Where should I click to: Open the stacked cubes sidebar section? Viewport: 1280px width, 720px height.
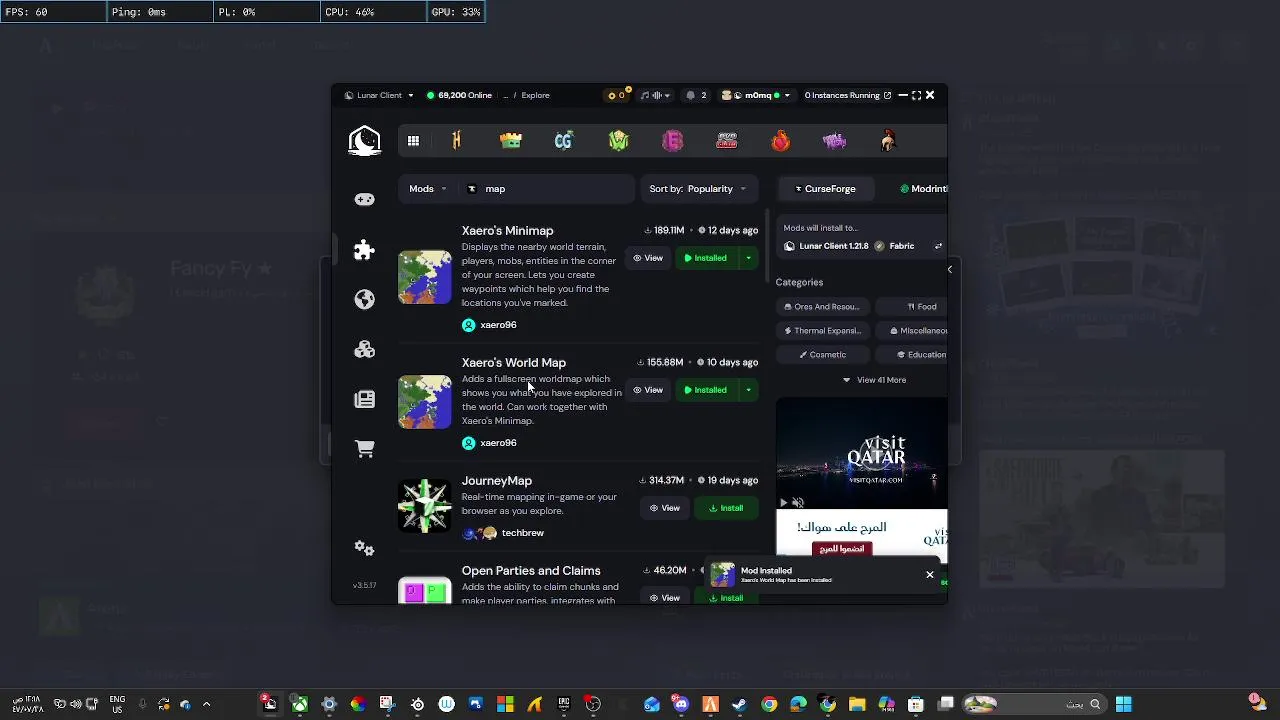(x=364, y=349)
